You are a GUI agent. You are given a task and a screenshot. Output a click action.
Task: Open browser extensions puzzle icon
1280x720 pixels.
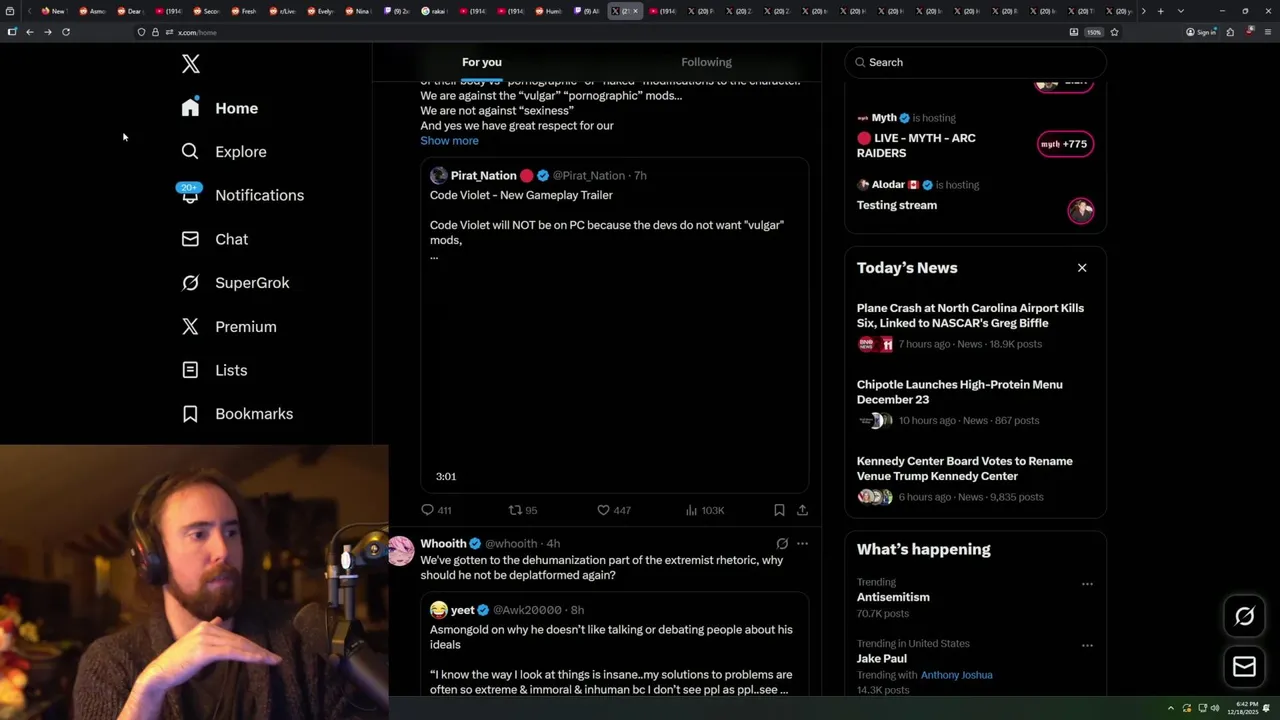[1230, 32]
